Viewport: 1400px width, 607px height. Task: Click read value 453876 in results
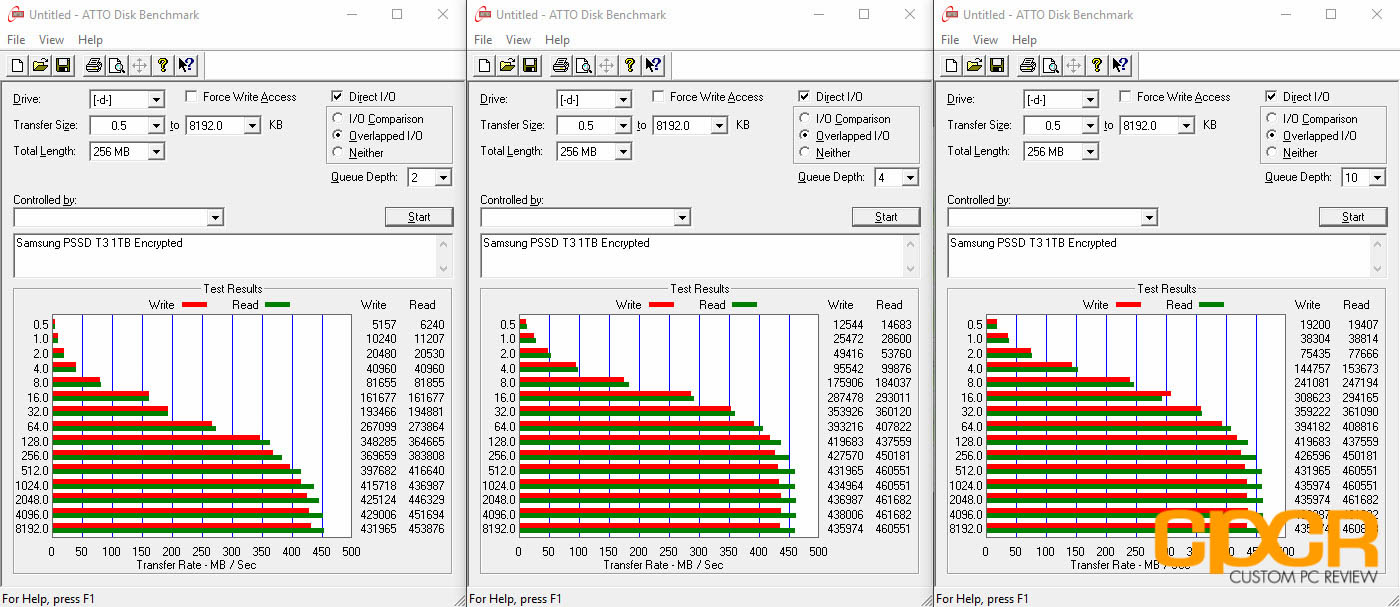coord(427,529)
